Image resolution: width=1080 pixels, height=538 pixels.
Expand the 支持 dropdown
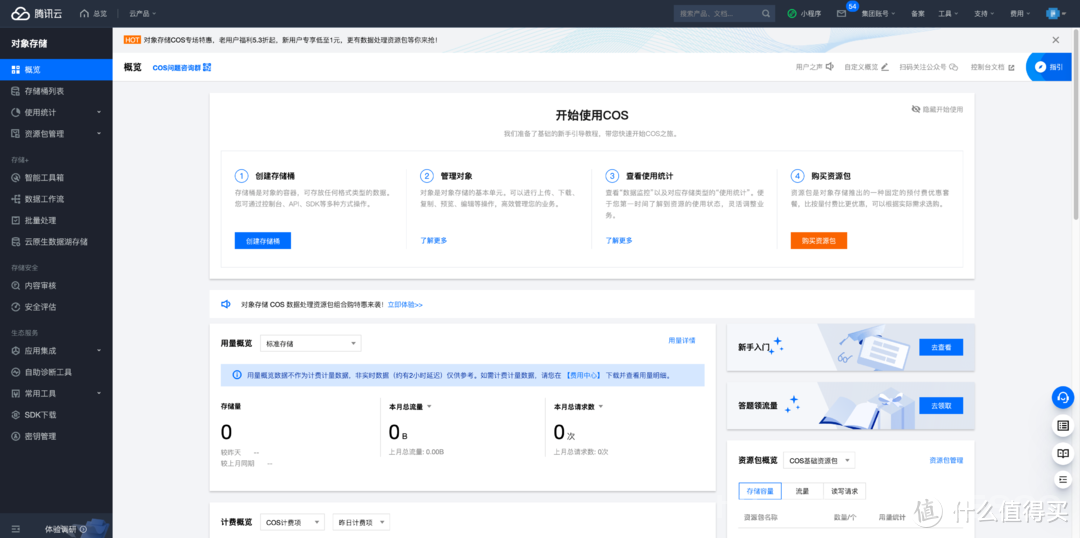984,13
